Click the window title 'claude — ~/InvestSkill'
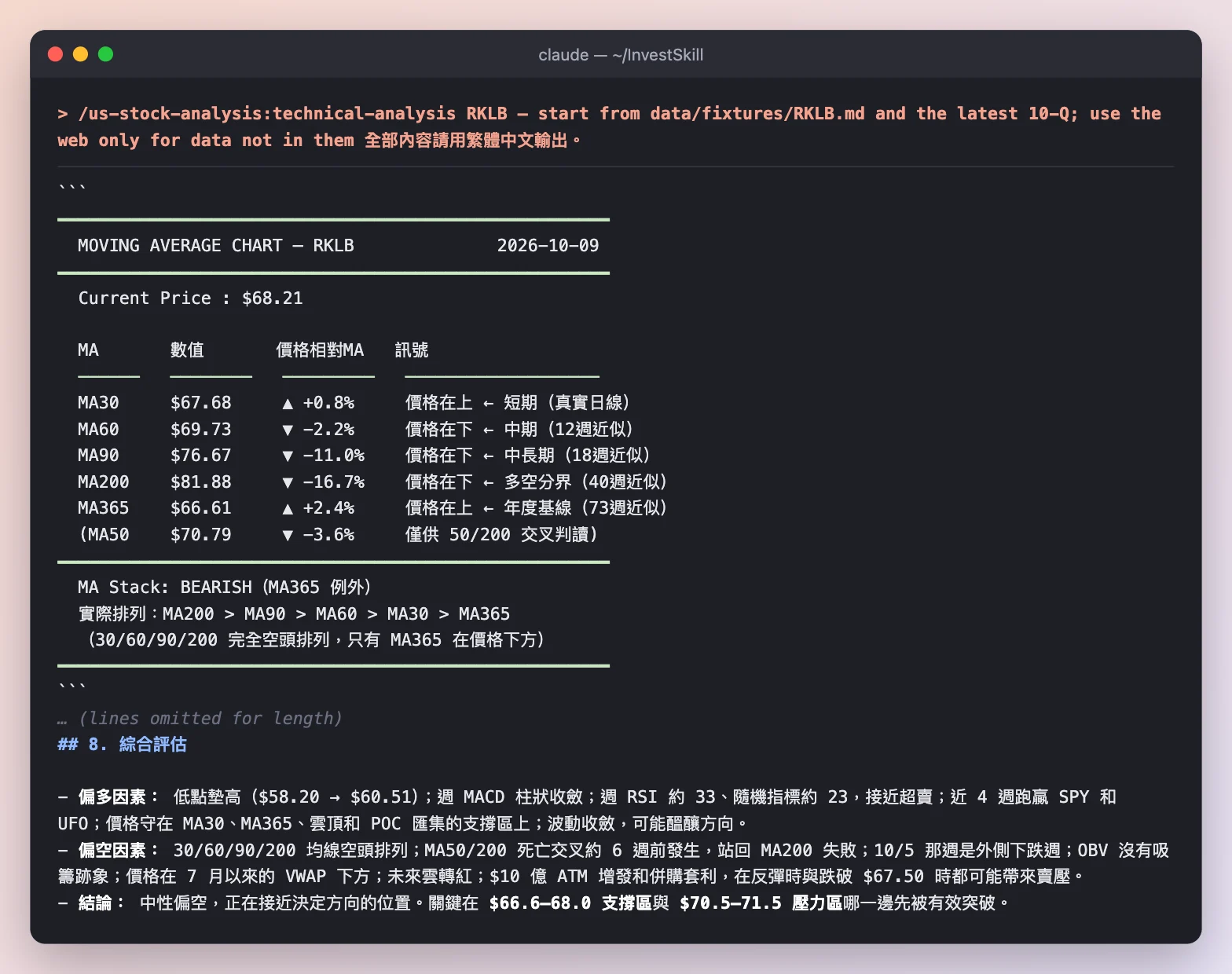Image resolution: width=1232 pixels, height=974 pixels. (621, 55)
